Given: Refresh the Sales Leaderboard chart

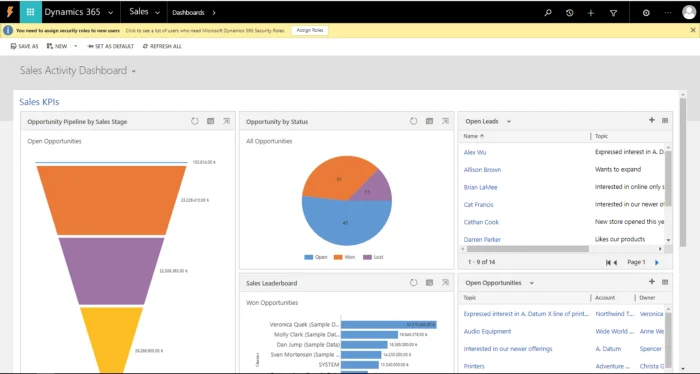Looking at the screenshot, I should pos(413,283).
